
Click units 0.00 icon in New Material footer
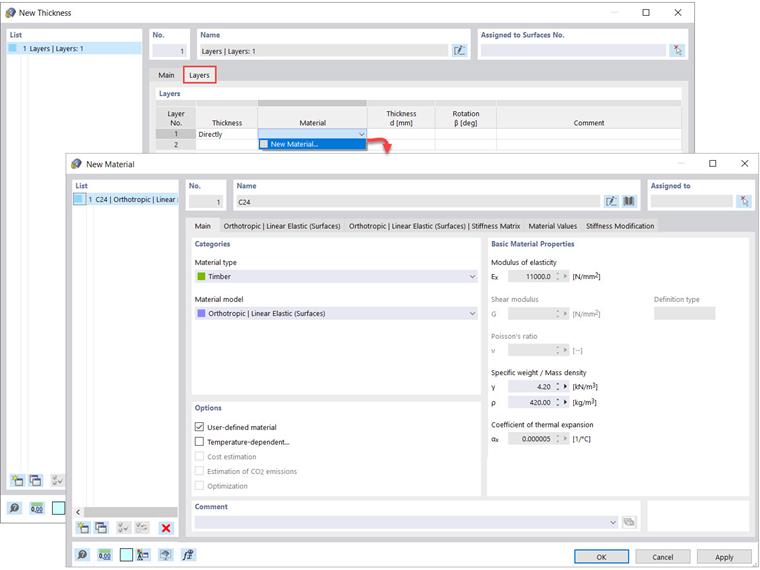(x=105, y=554)
